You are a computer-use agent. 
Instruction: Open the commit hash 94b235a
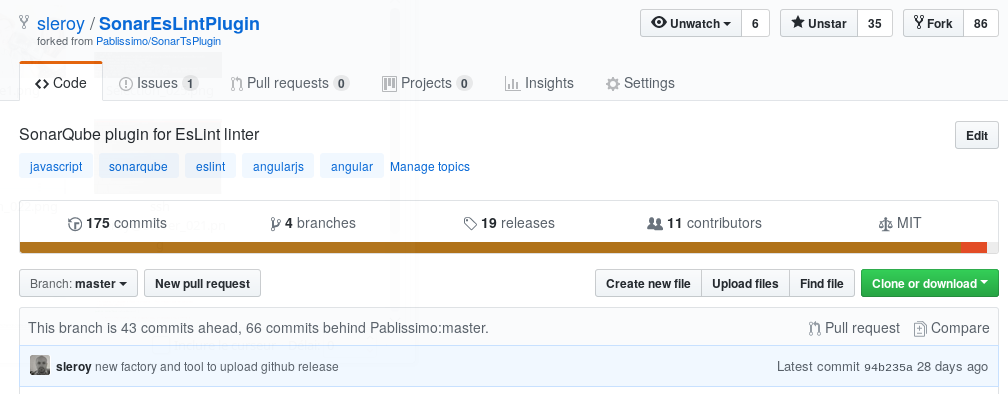click(888, 367)
